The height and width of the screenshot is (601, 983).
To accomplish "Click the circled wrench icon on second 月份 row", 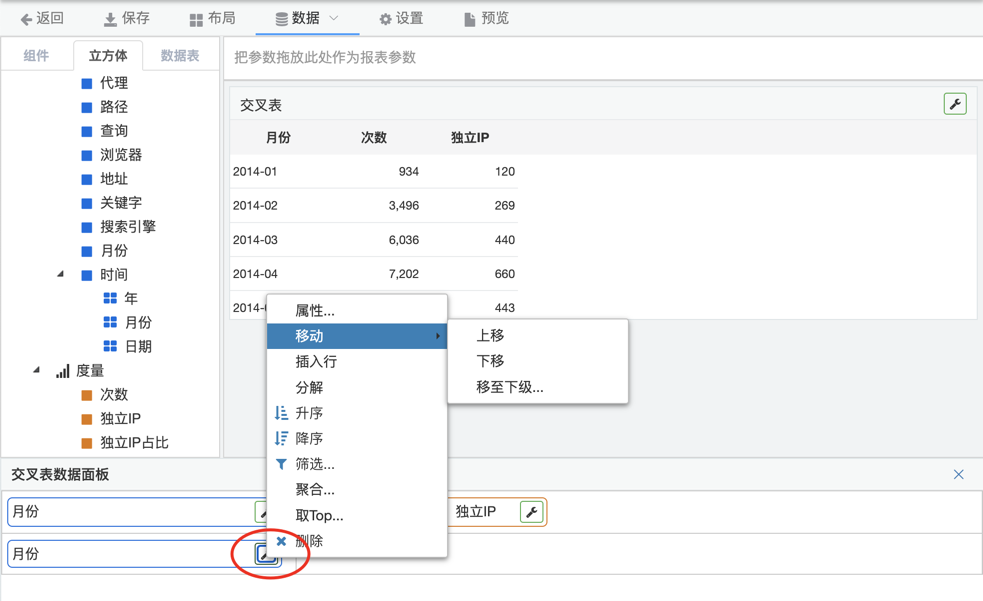I will coord(265,554).
